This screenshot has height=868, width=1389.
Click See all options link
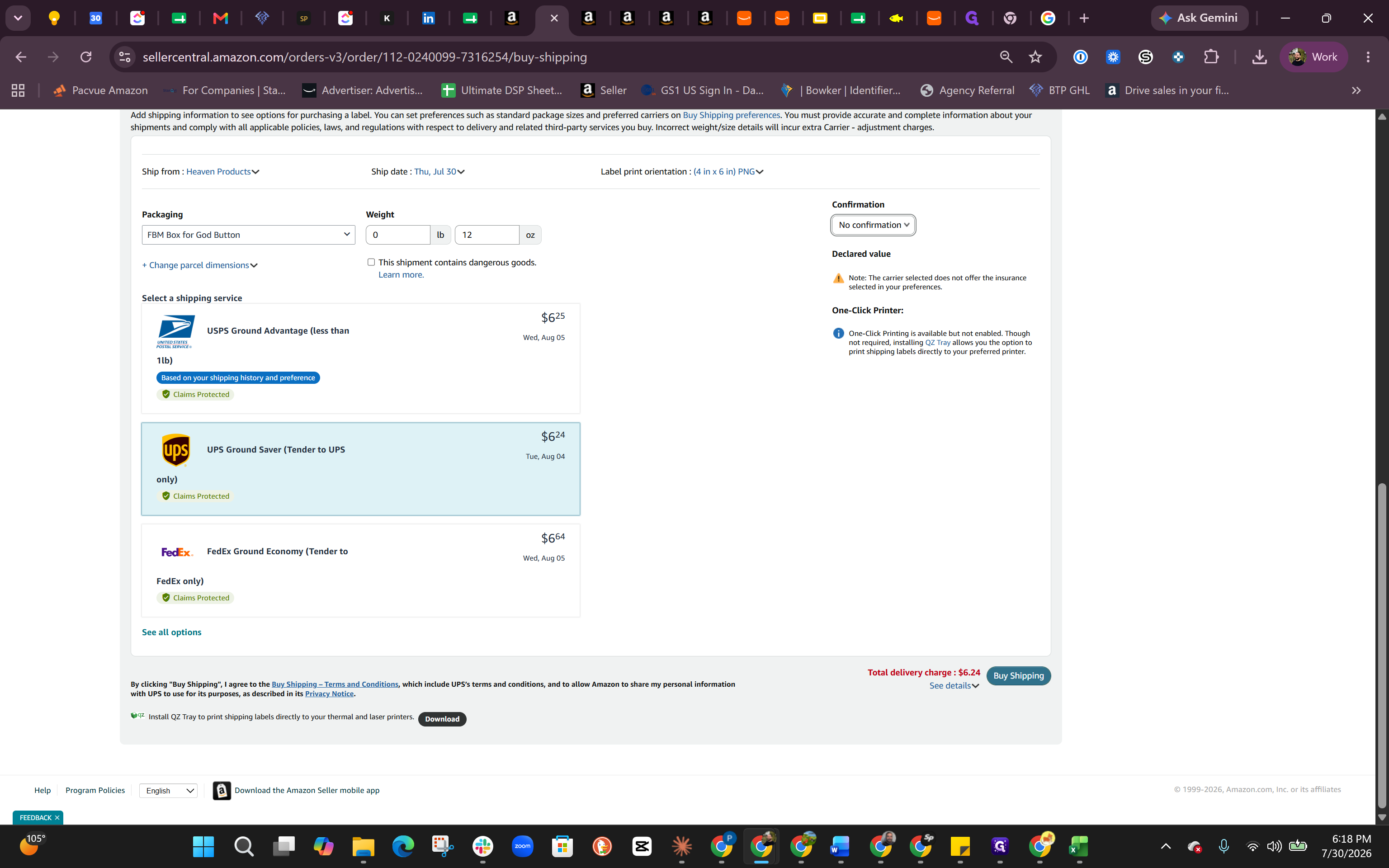click(172, 632)
